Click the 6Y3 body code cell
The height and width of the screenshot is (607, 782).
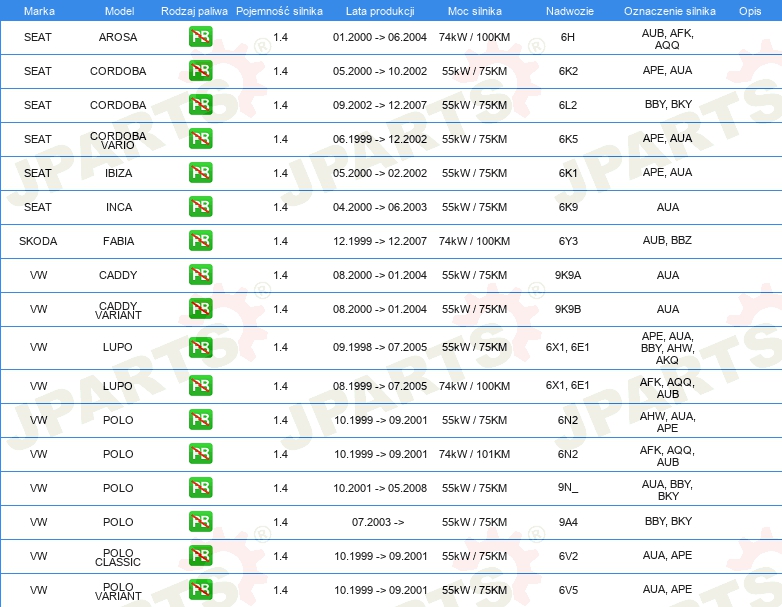tap(568, 241)
